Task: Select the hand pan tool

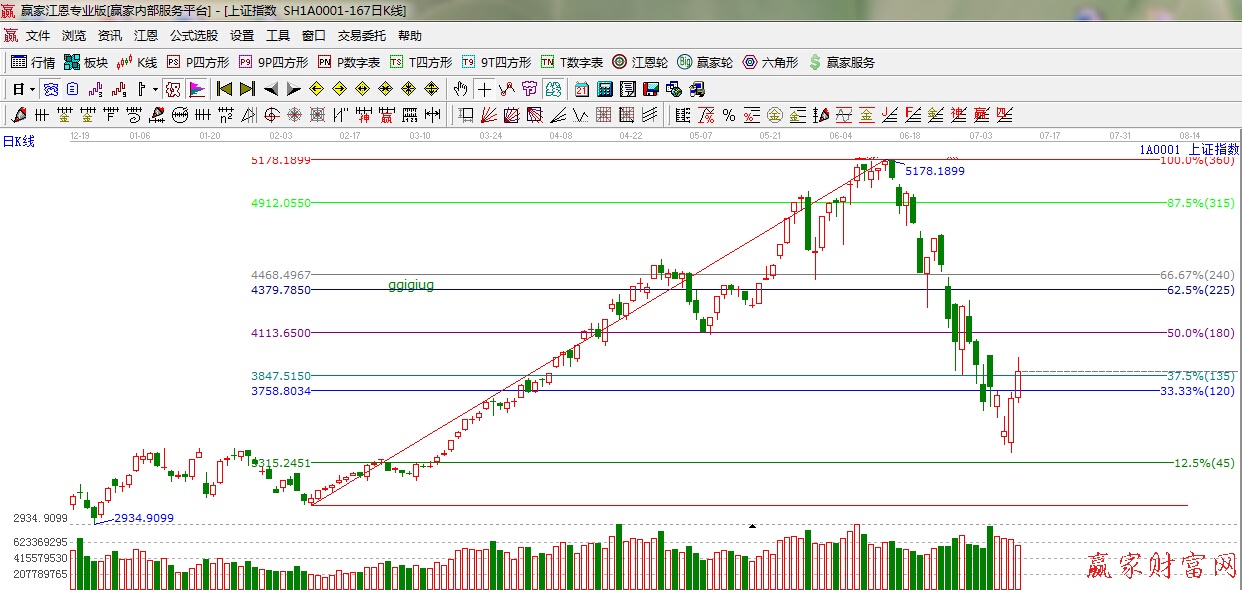Action: pyautogui.click(x=460, y=89)
